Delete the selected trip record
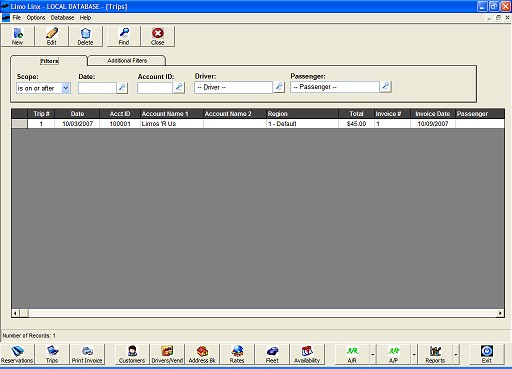 86,36
